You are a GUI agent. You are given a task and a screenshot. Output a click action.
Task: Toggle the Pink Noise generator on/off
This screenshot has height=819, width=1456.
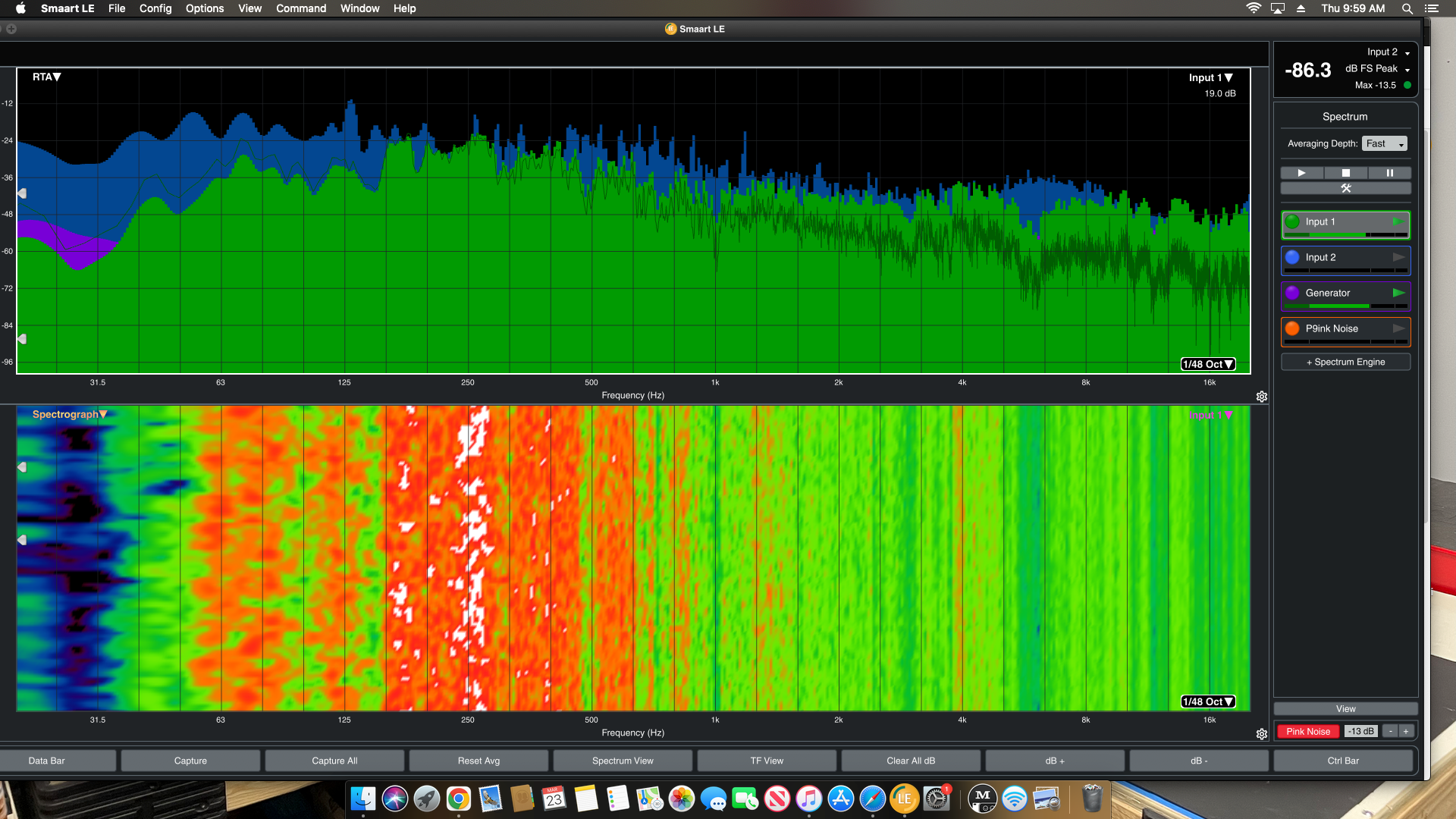pyautogui.click(x=1308, y=732)
